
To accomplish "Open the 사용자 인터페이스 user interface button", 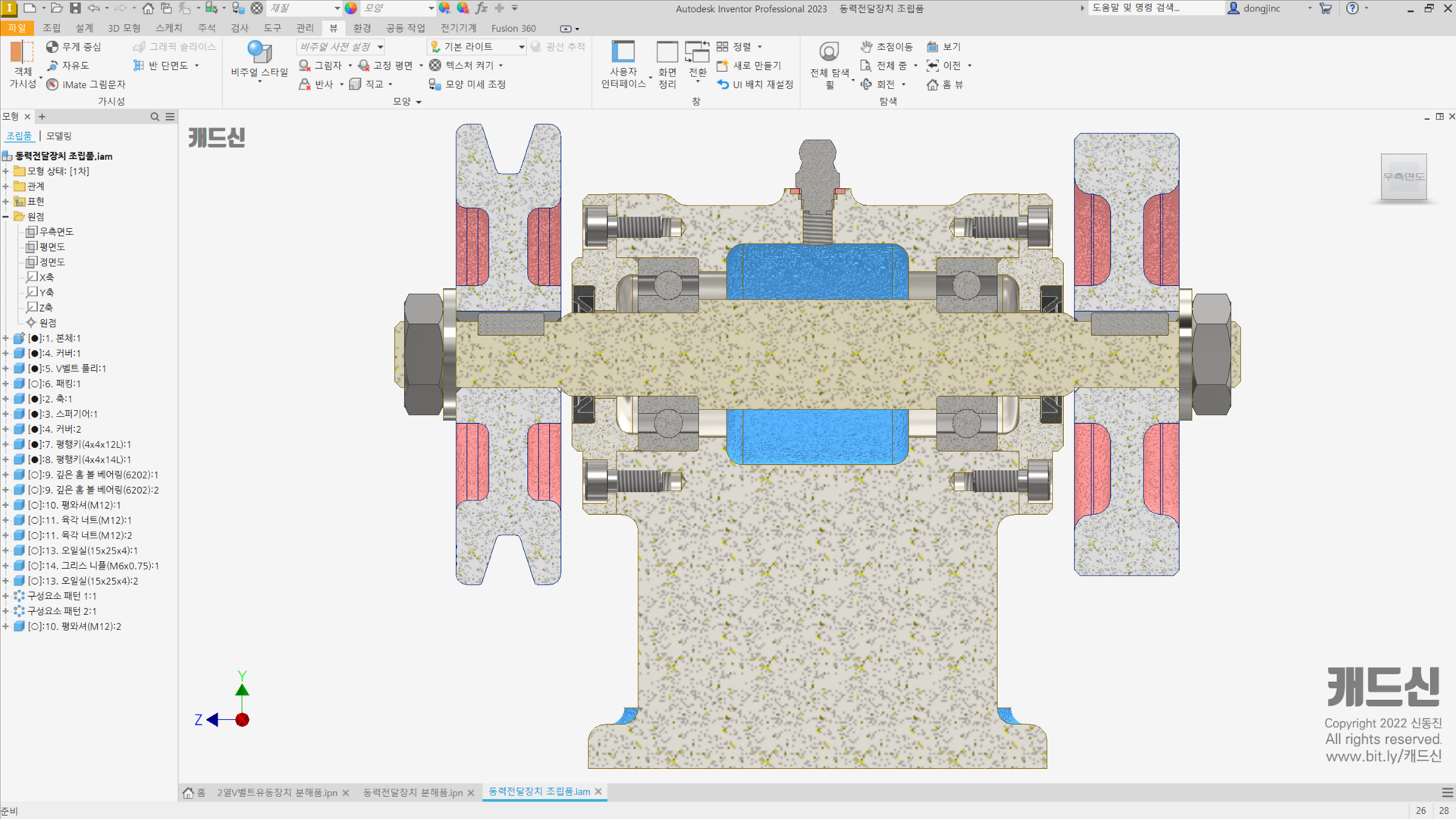I will click(623, 64).
